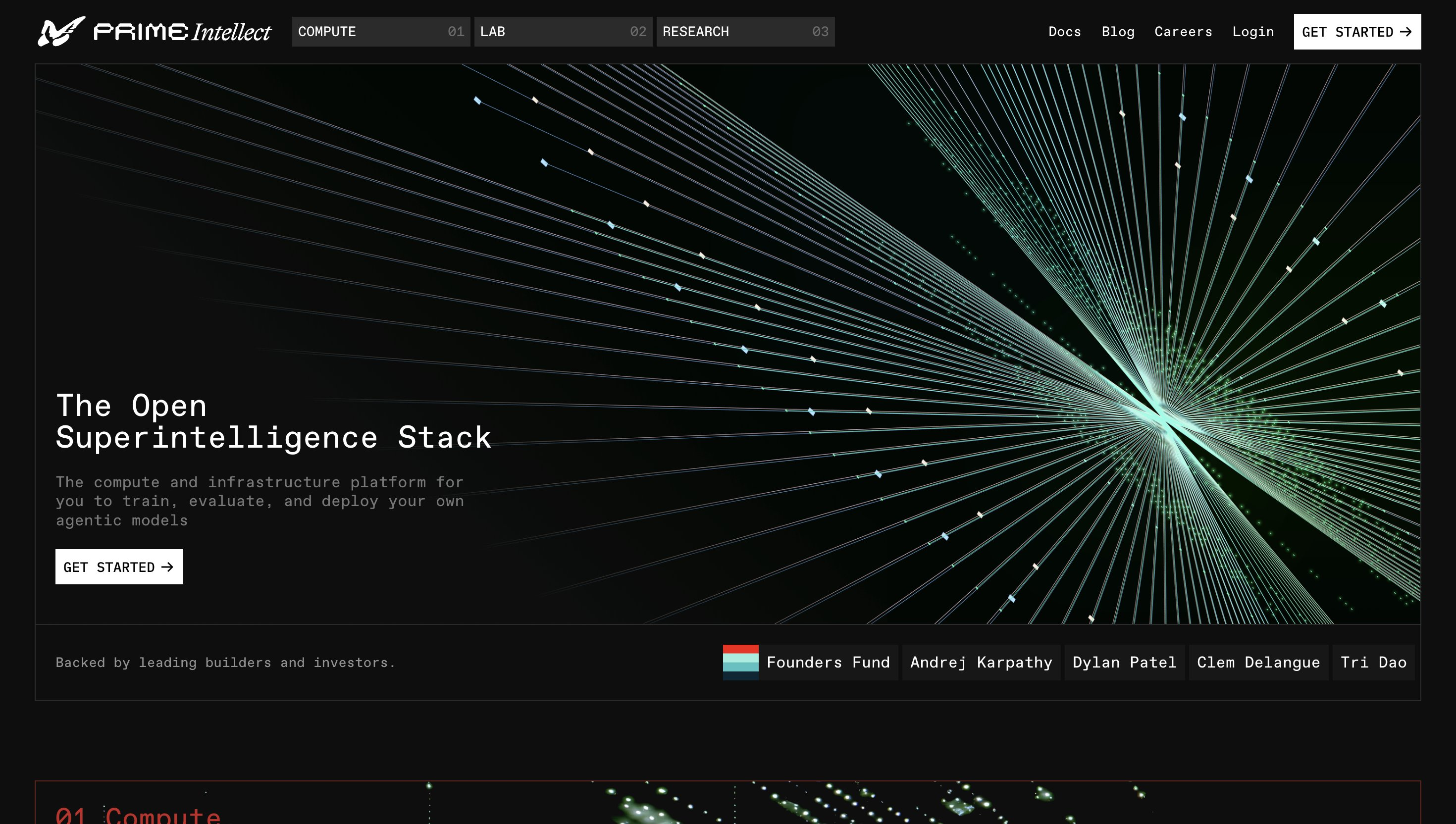Open the LAB 02 navigation tab
This screenshot has width=1456, height=824.
coord(563,32)
